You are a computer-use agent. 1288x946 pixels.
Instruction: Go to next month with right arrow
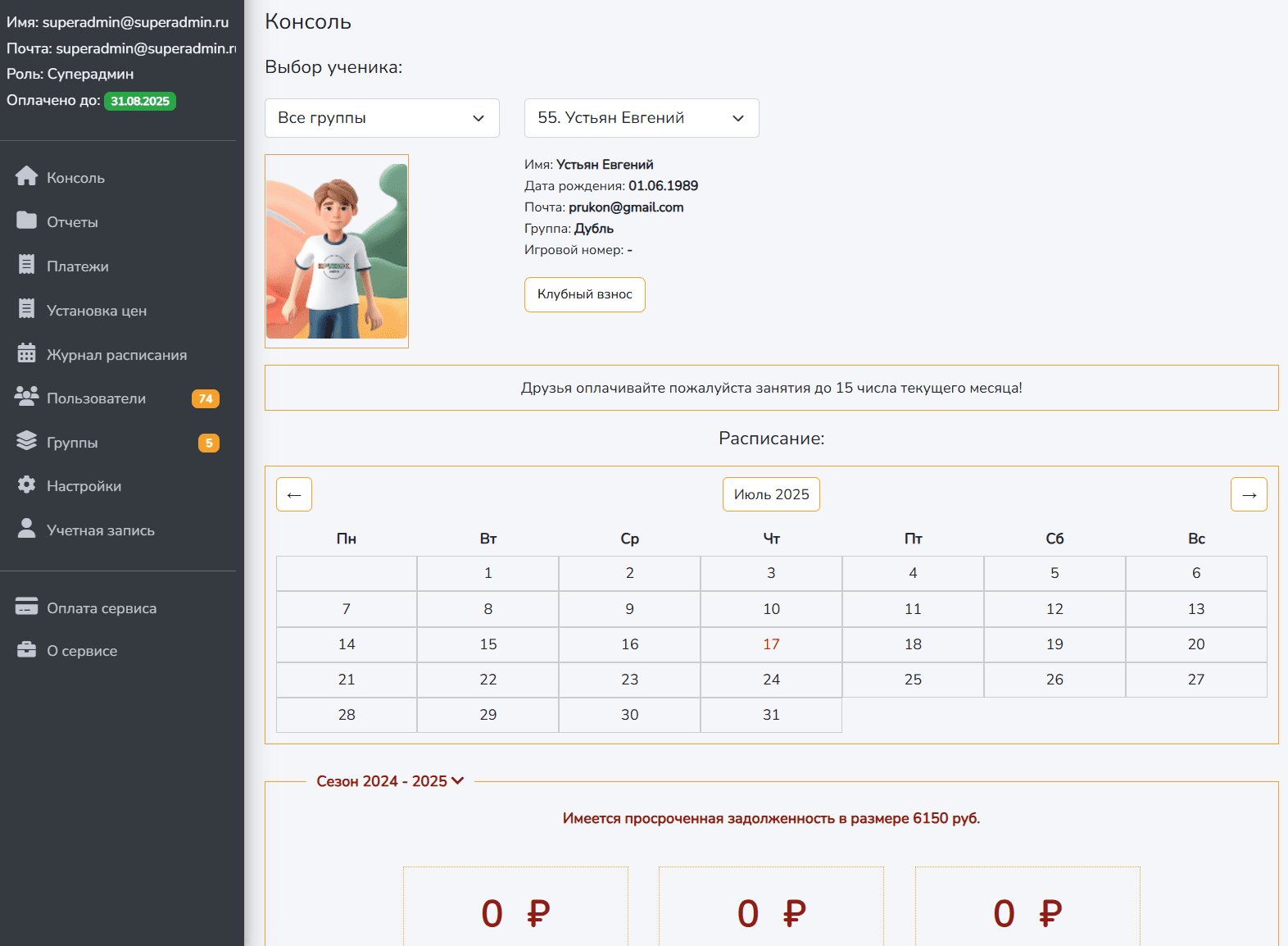click(1249, 494)
